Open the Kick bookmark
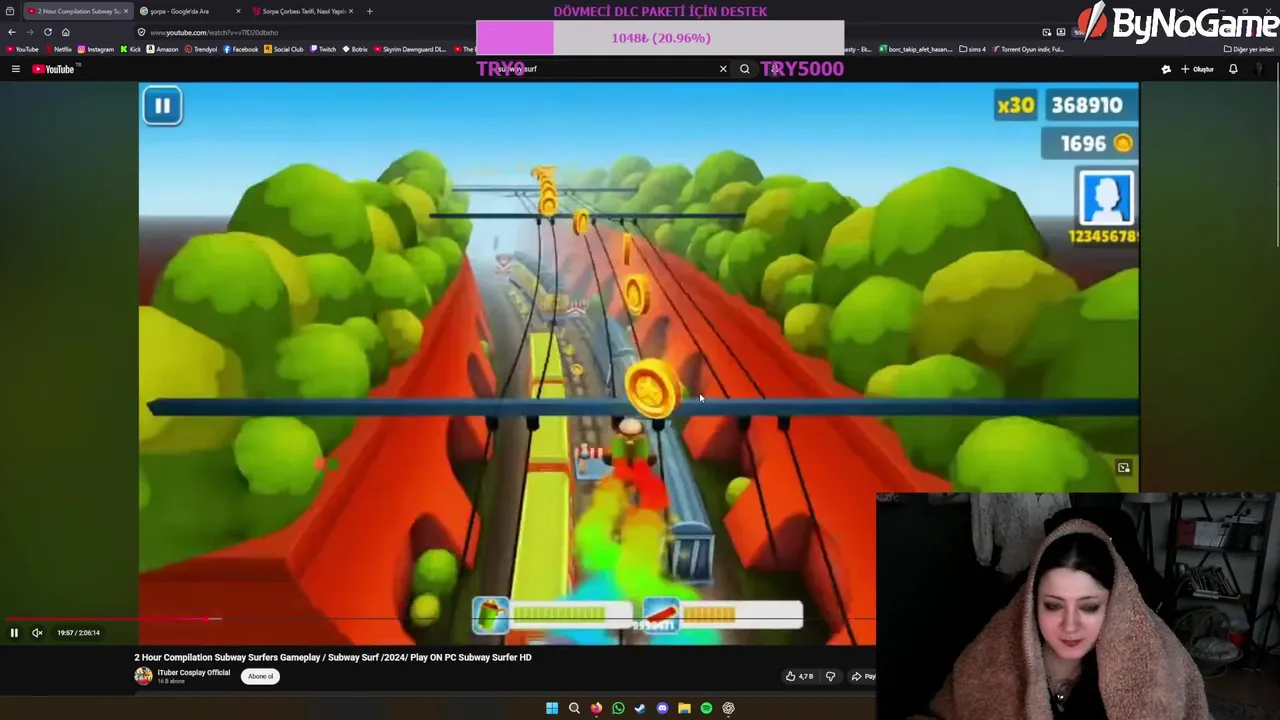Screen dimensions: 1280x720 tap(131, 49)
